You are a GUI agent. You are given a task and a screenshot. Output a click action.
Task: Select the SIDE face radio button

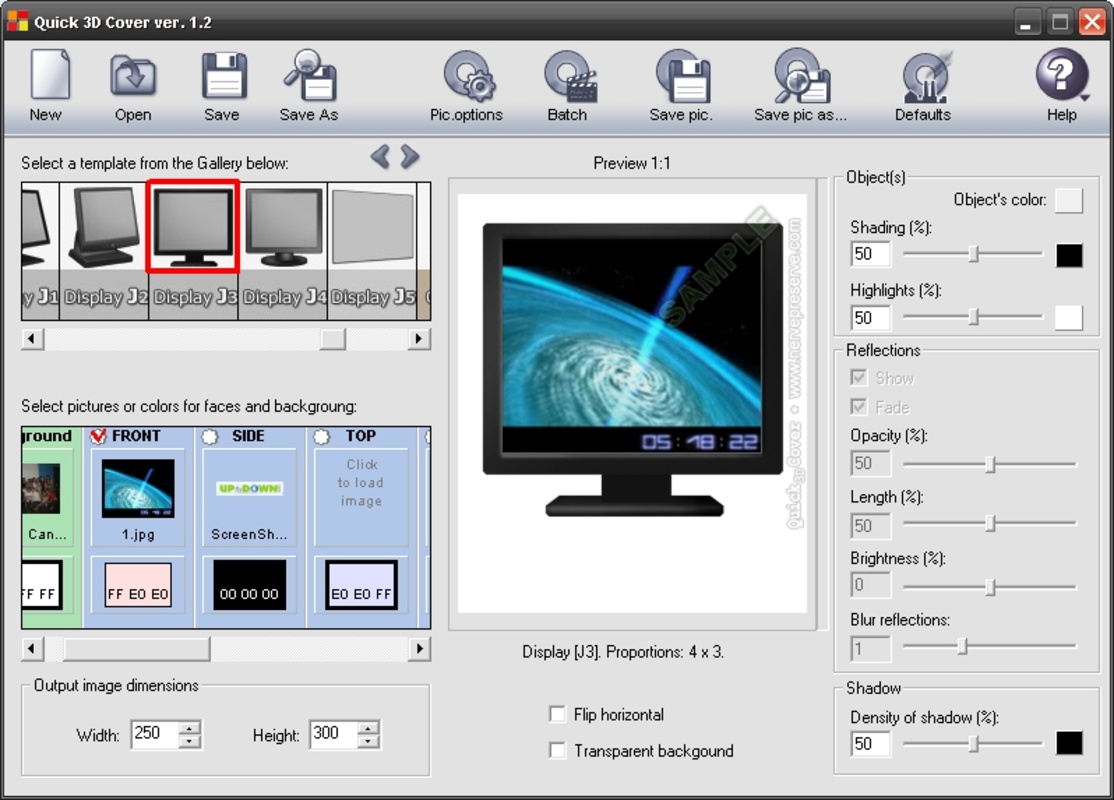point(210,436)
